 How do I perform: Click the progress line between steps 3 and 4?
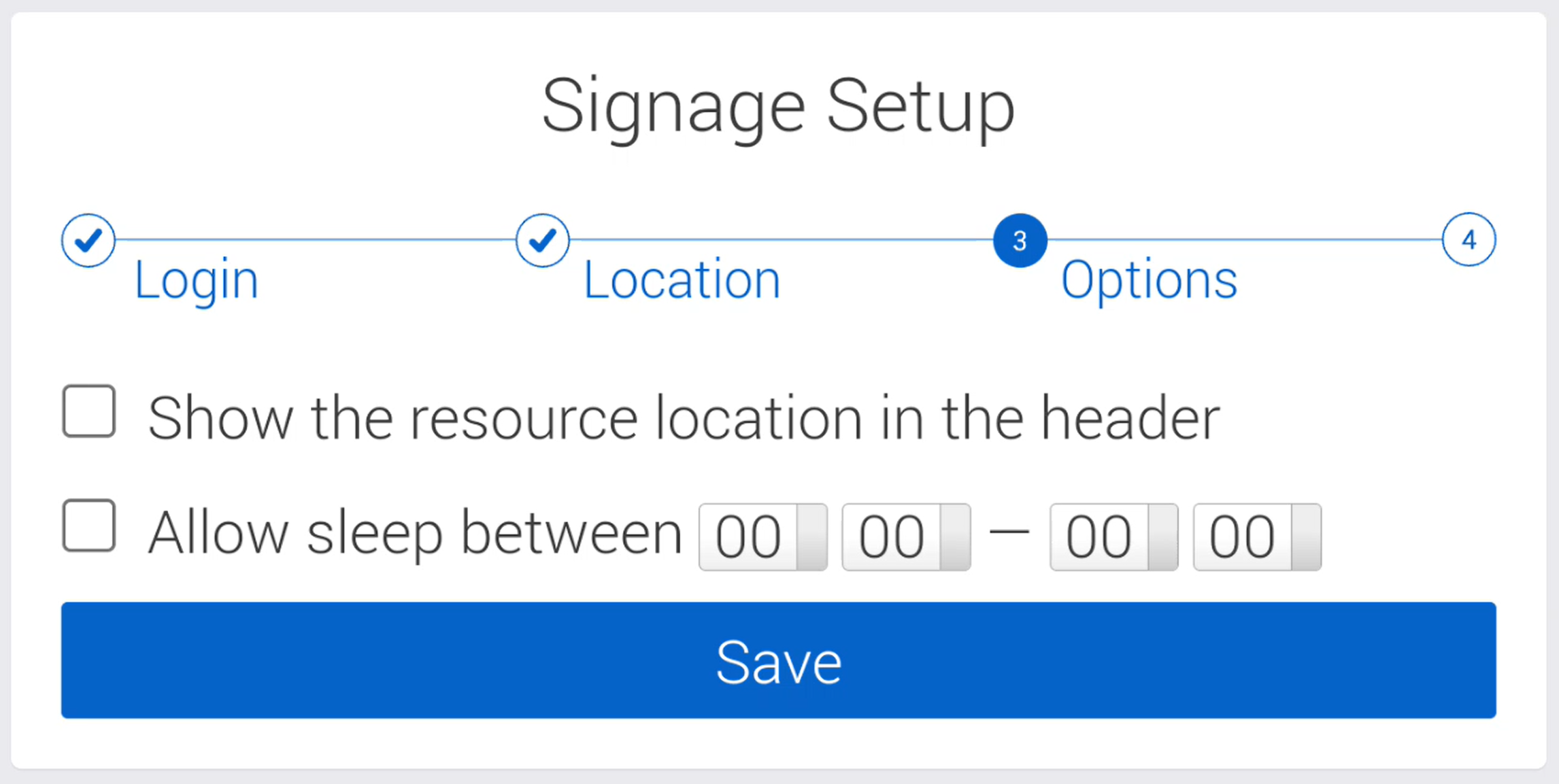1244,240
